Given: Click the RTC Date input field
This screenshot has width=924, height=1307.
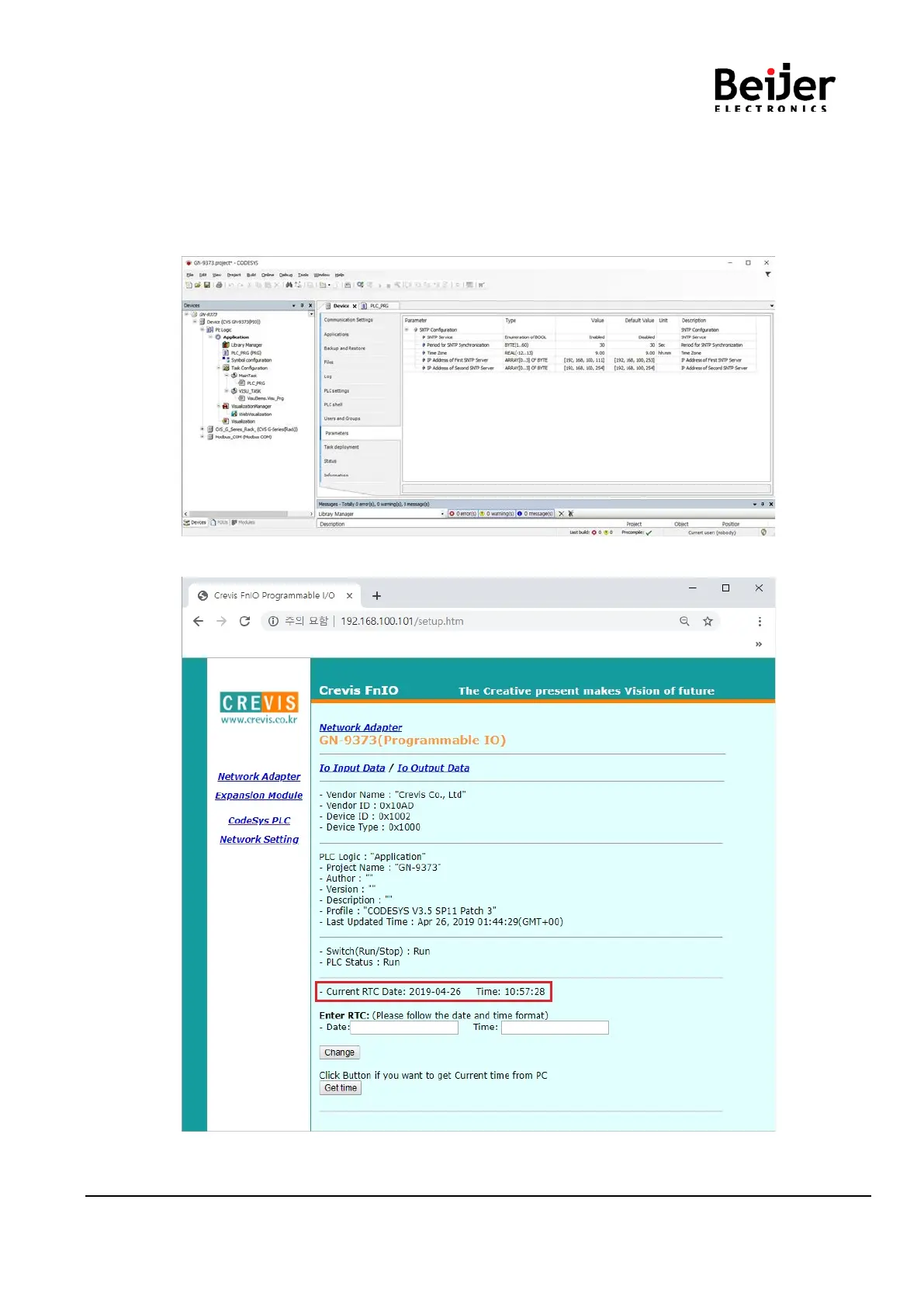Looking at the screenshot, I should pos(404,1028).
